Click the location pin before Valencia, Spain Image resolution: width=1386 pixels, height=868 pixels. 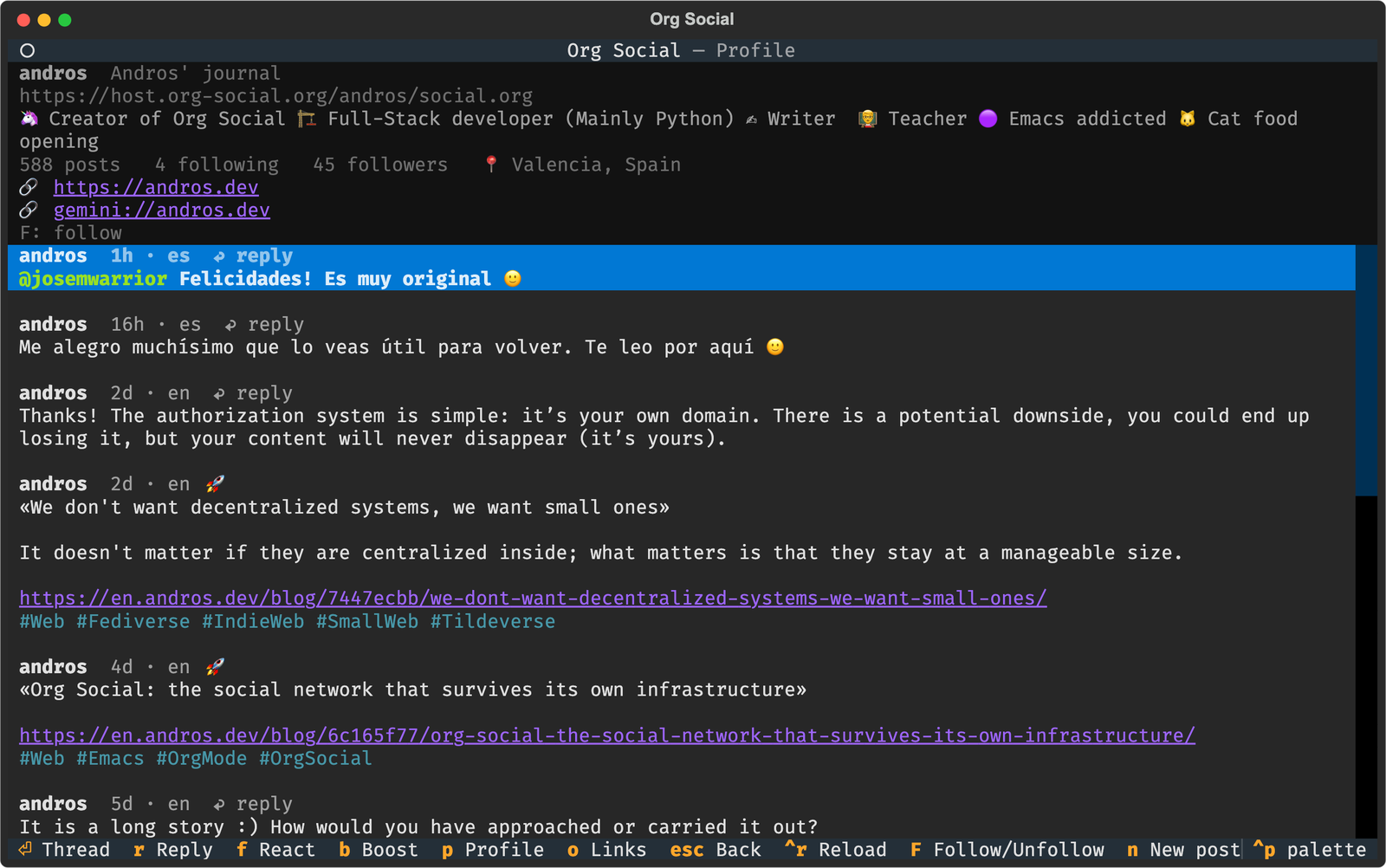click(x=491, y=165)
